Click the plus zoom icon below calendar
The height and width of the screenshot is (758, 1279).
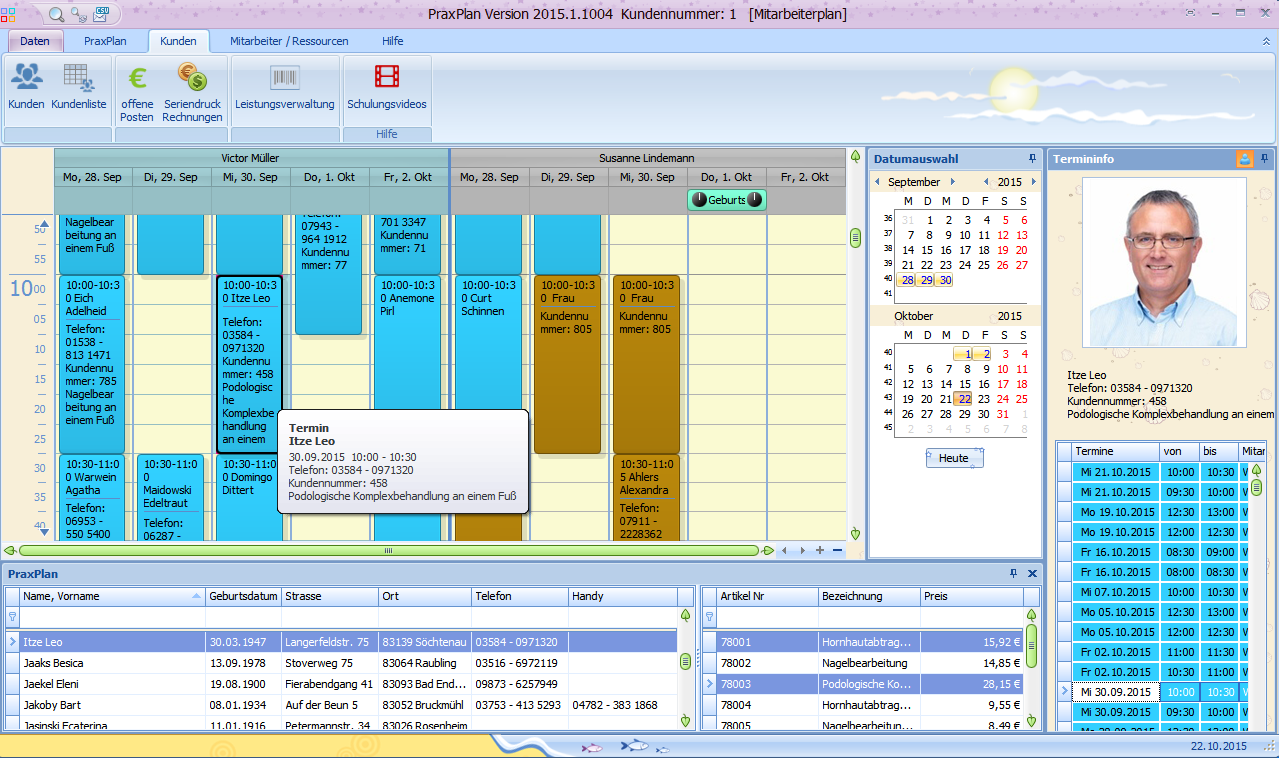(820, 550)
